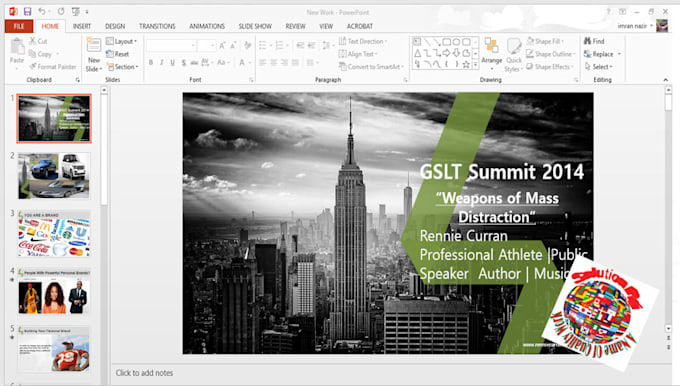Click the New Slide icon
This screenshot has height=386, width=680.
pyautogui.click(x=94, y=45)
